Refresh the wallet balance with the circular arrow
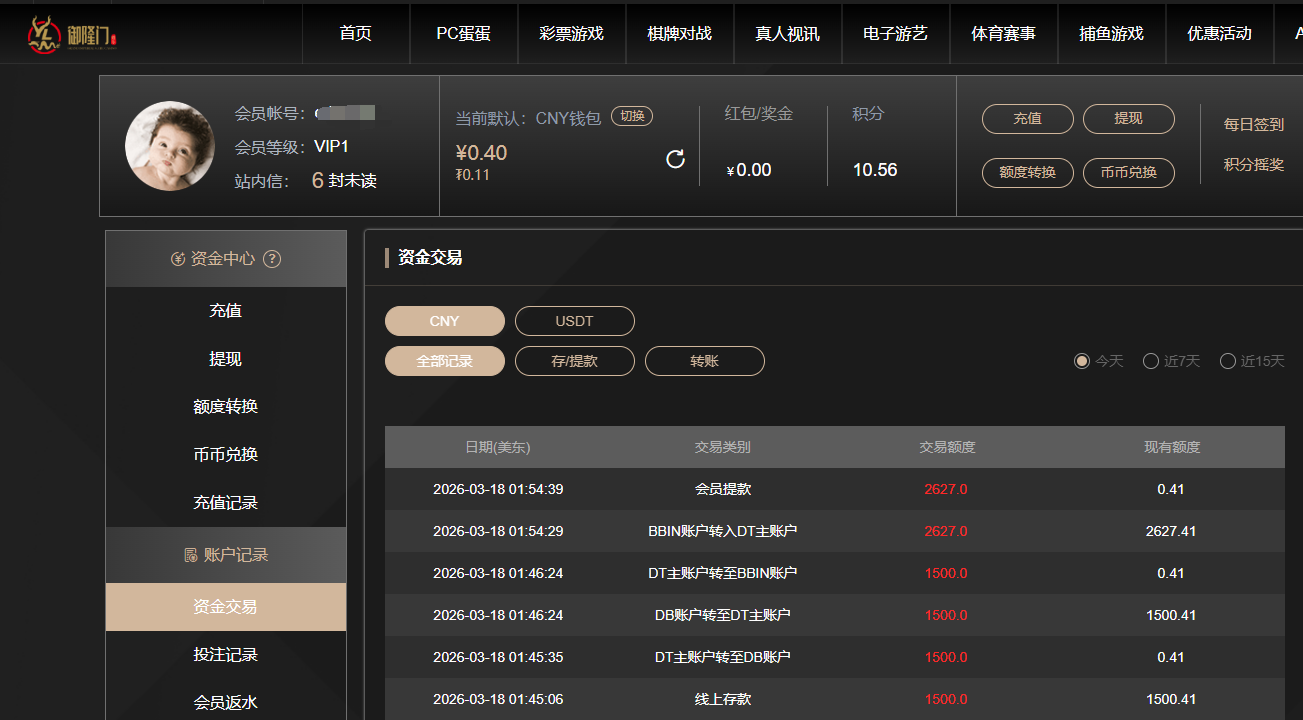The width and height of the screenshot is (1303, 720). 675,158
